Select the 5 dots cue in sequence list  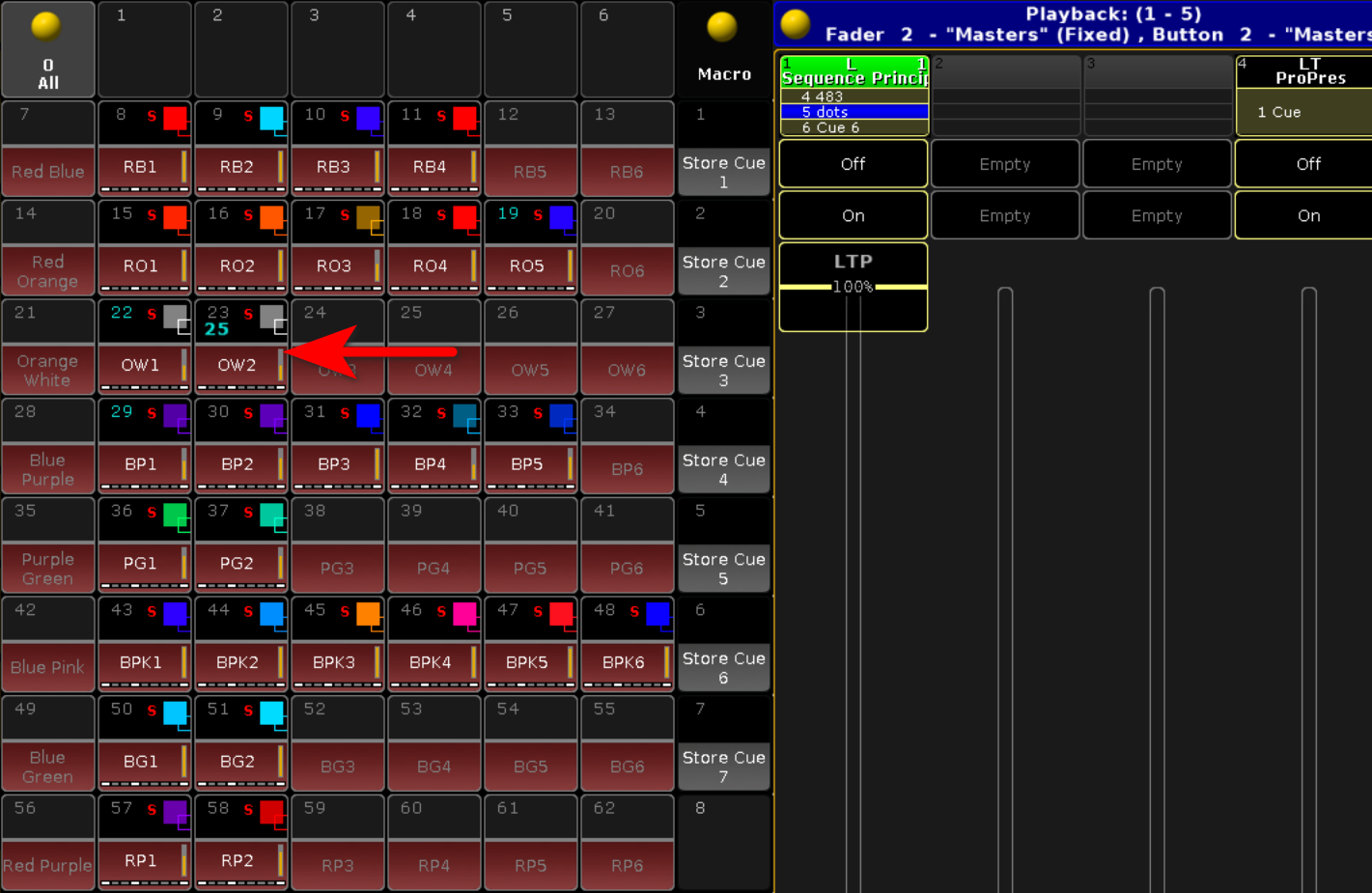point(854,112)
